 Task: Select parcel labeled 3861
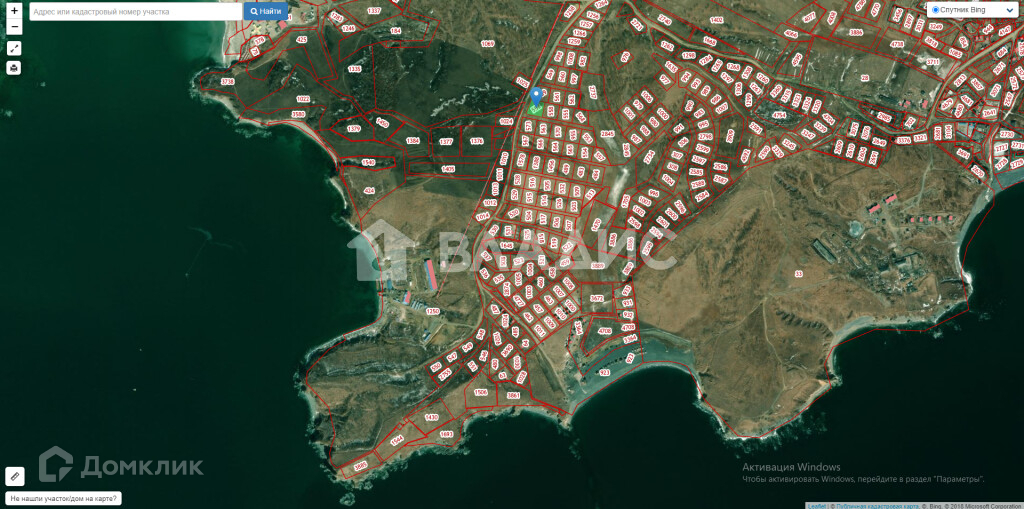514,395
